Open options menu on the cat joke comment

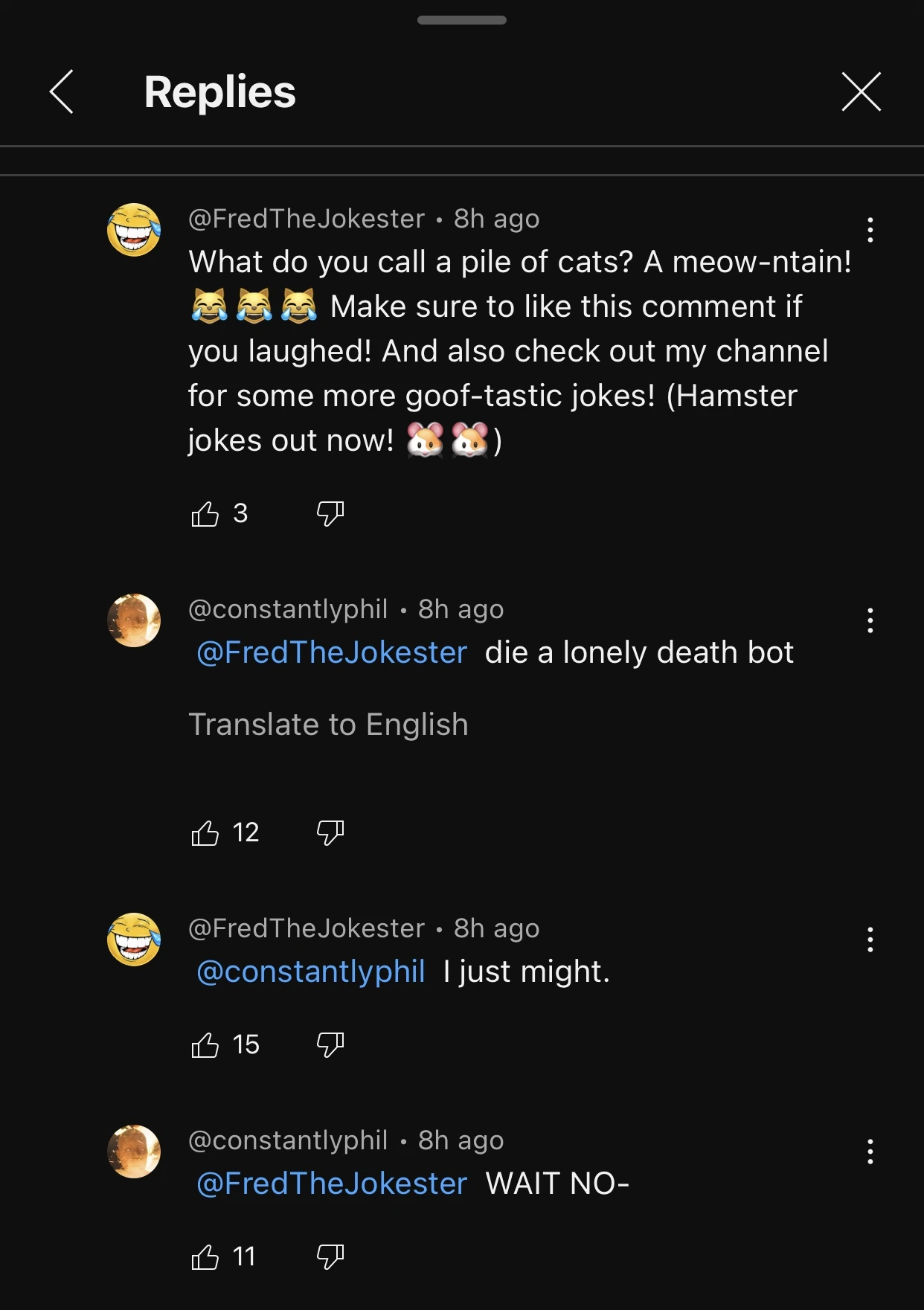point(870,231)
